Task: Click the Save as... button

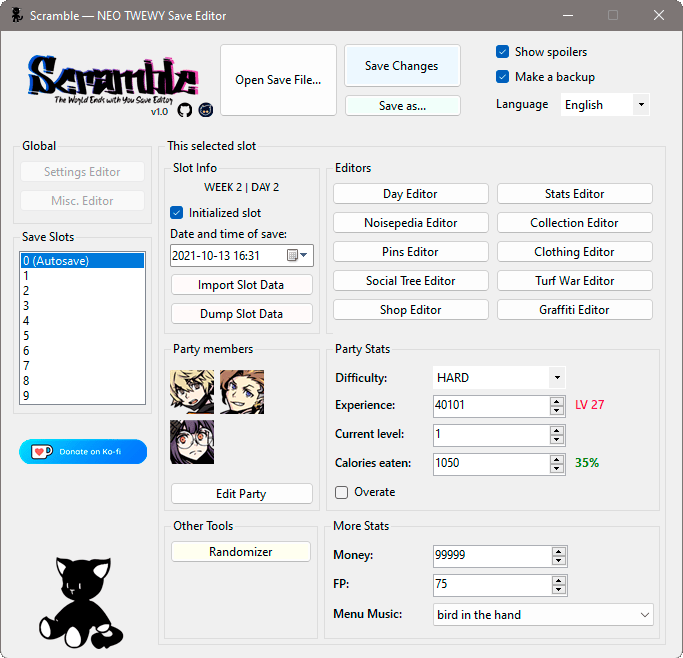Action: tap(402, 105)
